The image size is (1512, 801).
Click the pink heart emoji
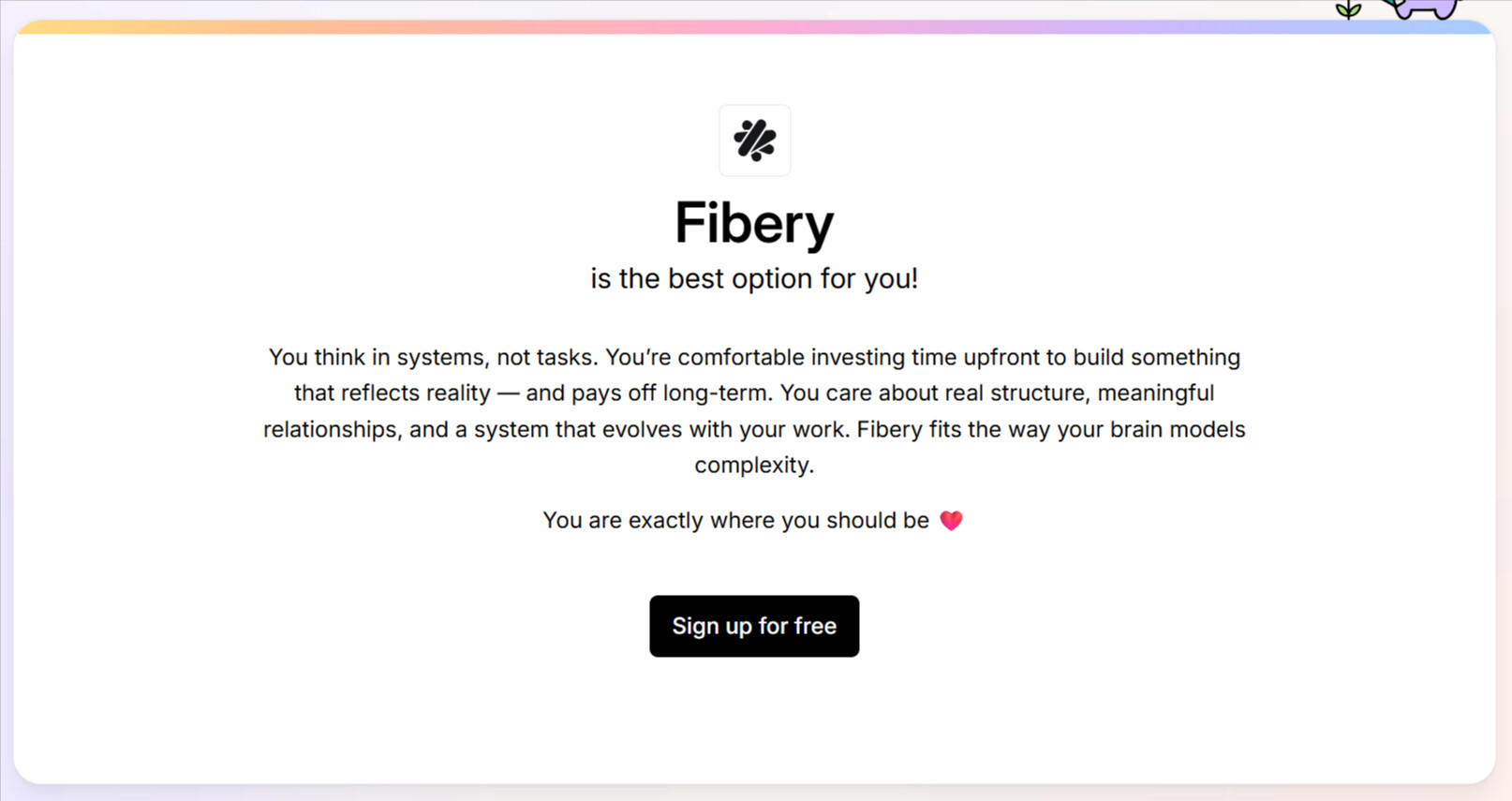(951, 521)
